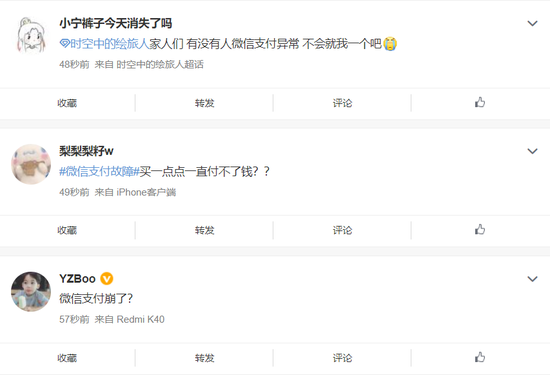This screenshot has width=550, height=375.
Task: Like YZBoo's post with thumbs-up icon
Action: pos(480,357)
